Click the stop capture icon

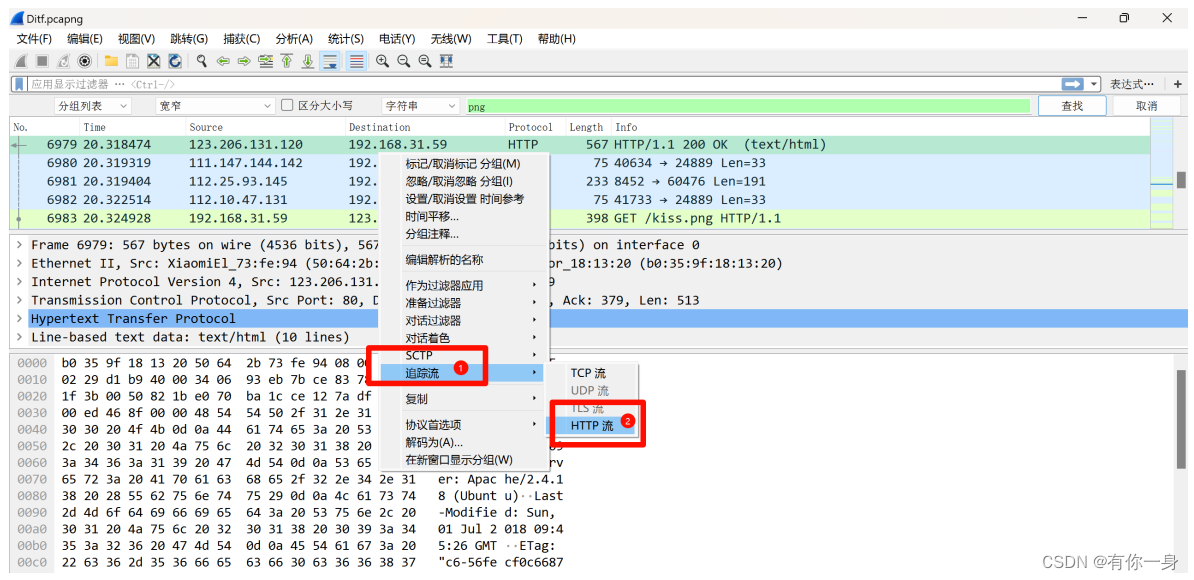[41, 61]
